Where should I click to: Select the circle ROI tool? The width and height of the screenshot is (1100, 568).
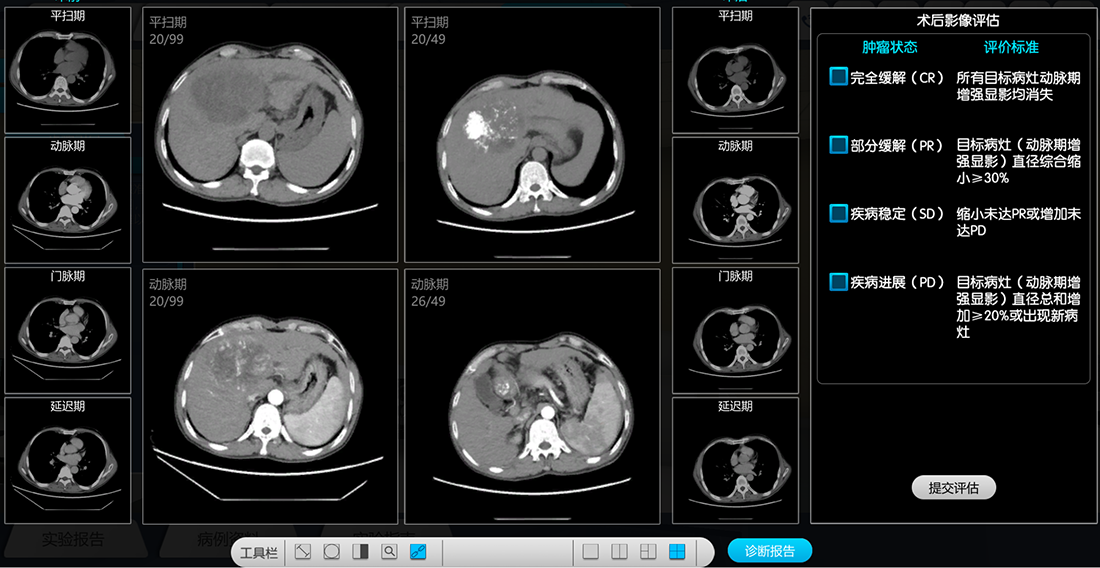point(332,552)
